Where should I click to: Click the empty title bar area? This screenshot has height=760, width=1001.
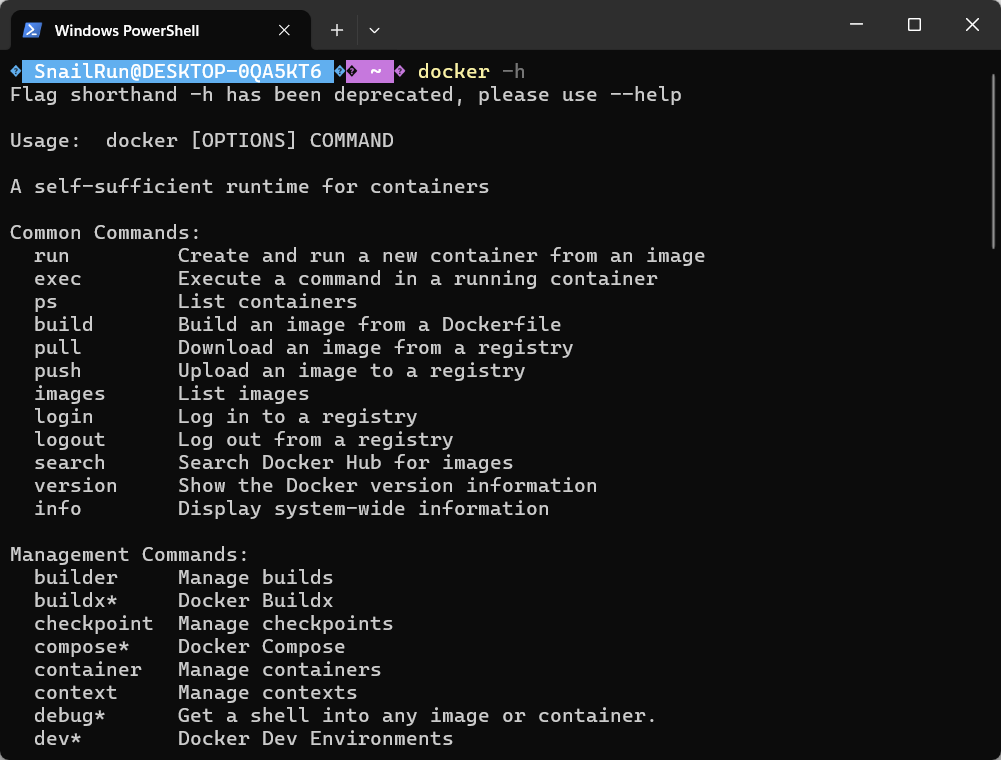(x=600, y=25)
